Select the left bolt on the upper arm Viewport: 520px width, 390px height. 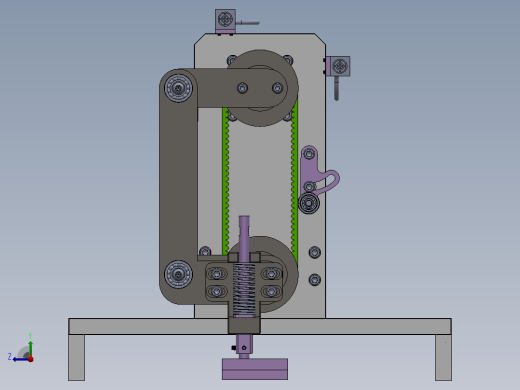click(242, 88)
